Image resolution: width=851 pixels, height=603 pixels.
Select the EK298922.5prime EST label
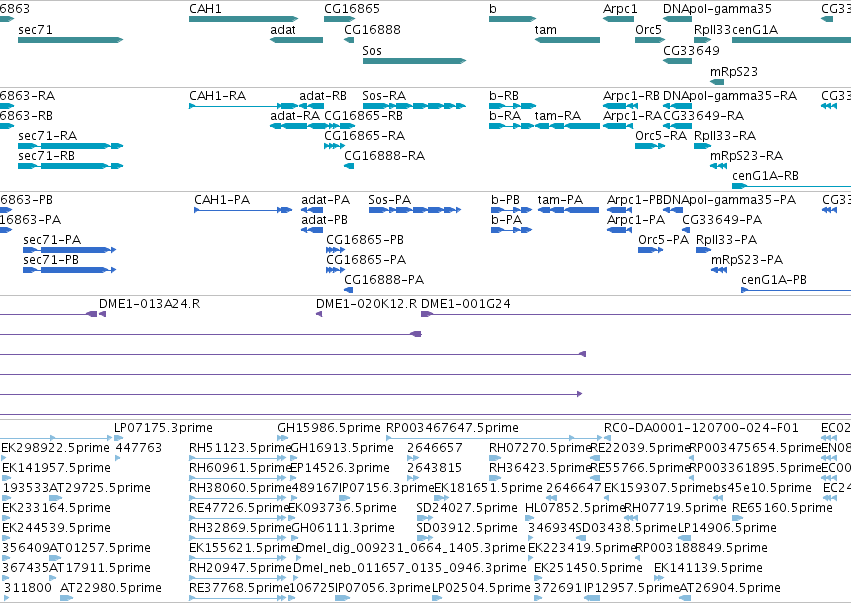click(55, 448)
